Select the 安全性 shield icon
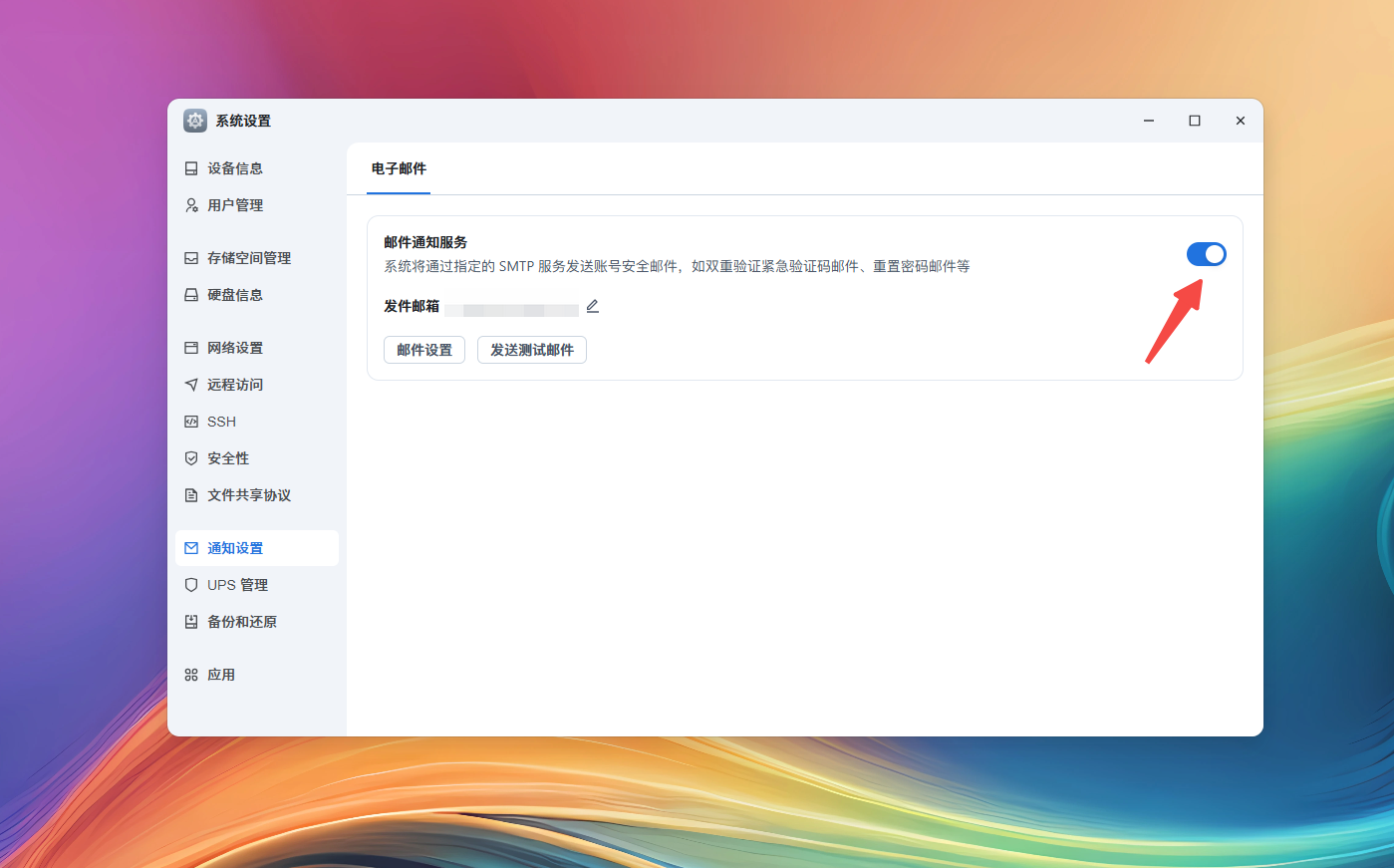The image size is (1394, 868). point(191,457)
